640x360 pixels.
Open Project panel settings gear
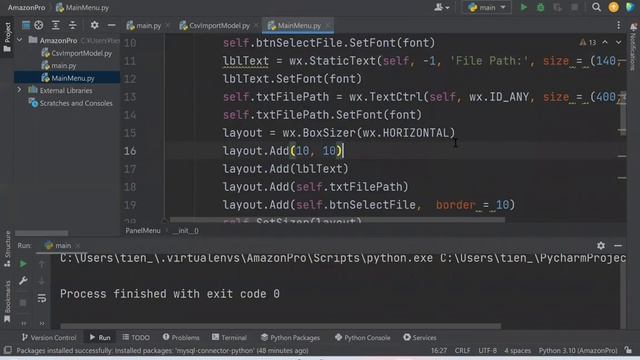click(94, 25)
